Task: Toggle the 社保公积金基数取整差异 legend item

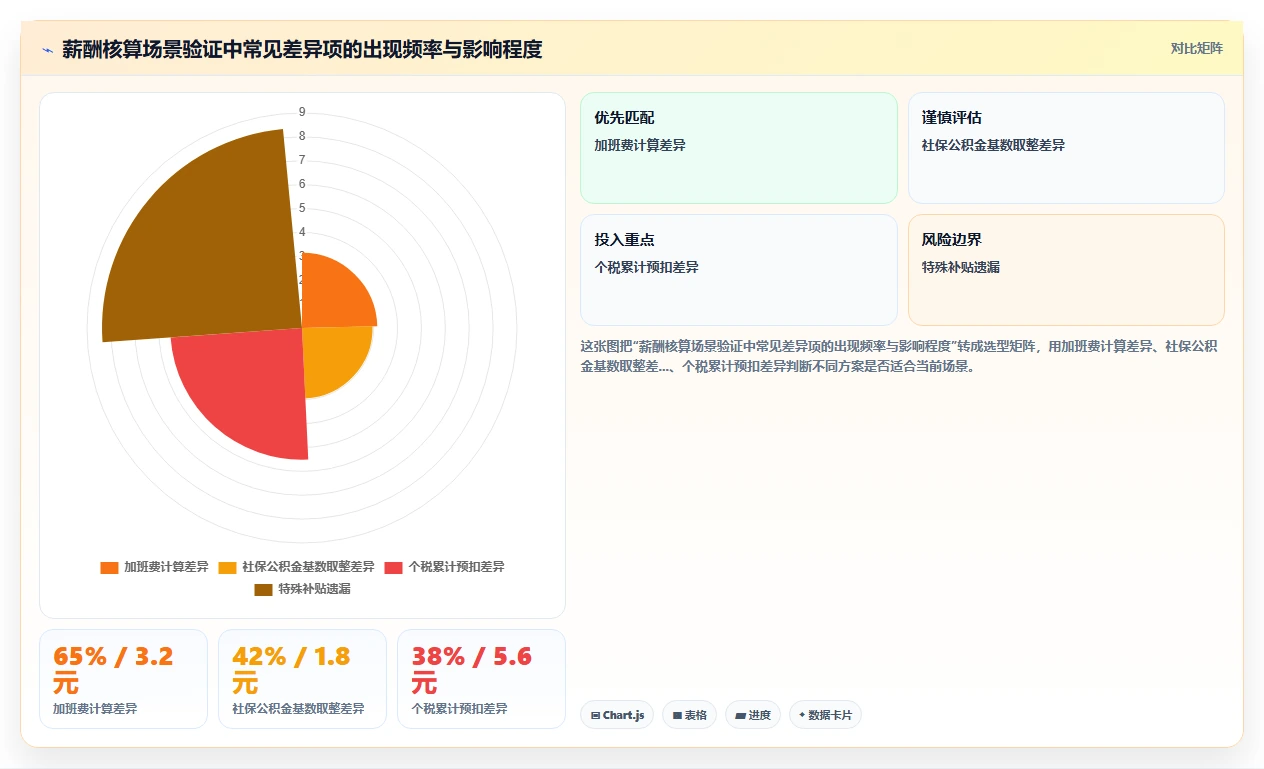Action: coord(296,567)
